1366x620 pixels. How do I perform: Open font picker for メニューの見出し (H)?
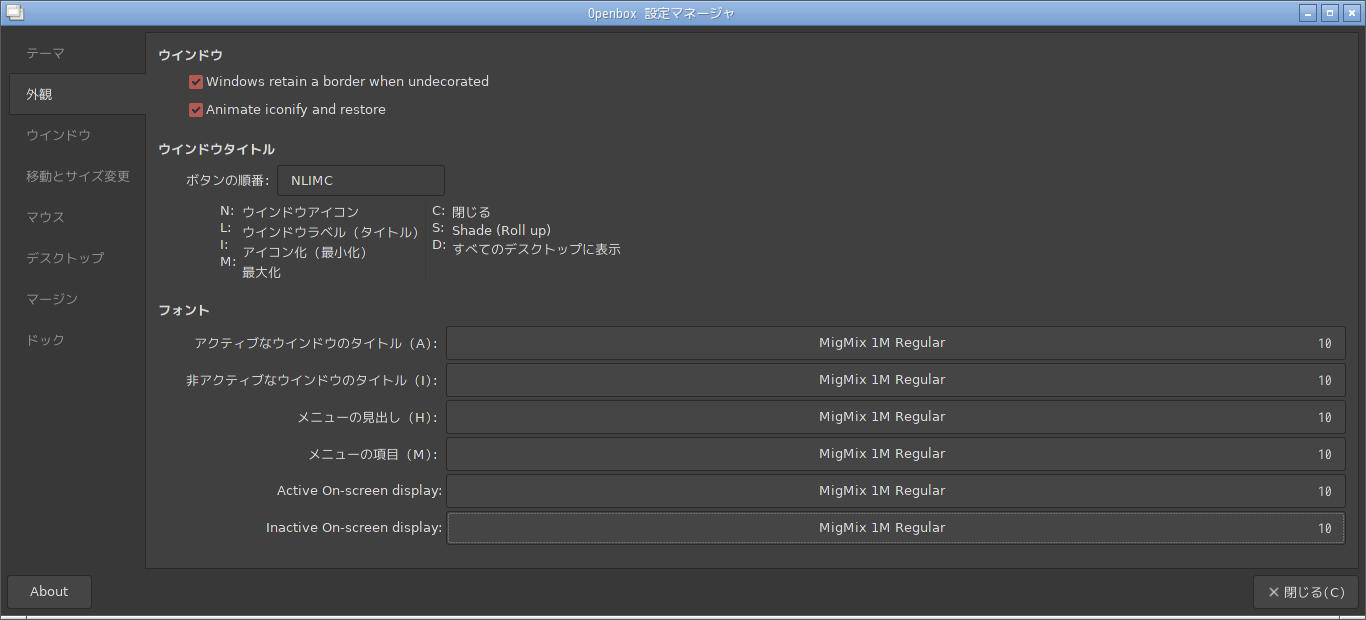(x=895, y=417)
